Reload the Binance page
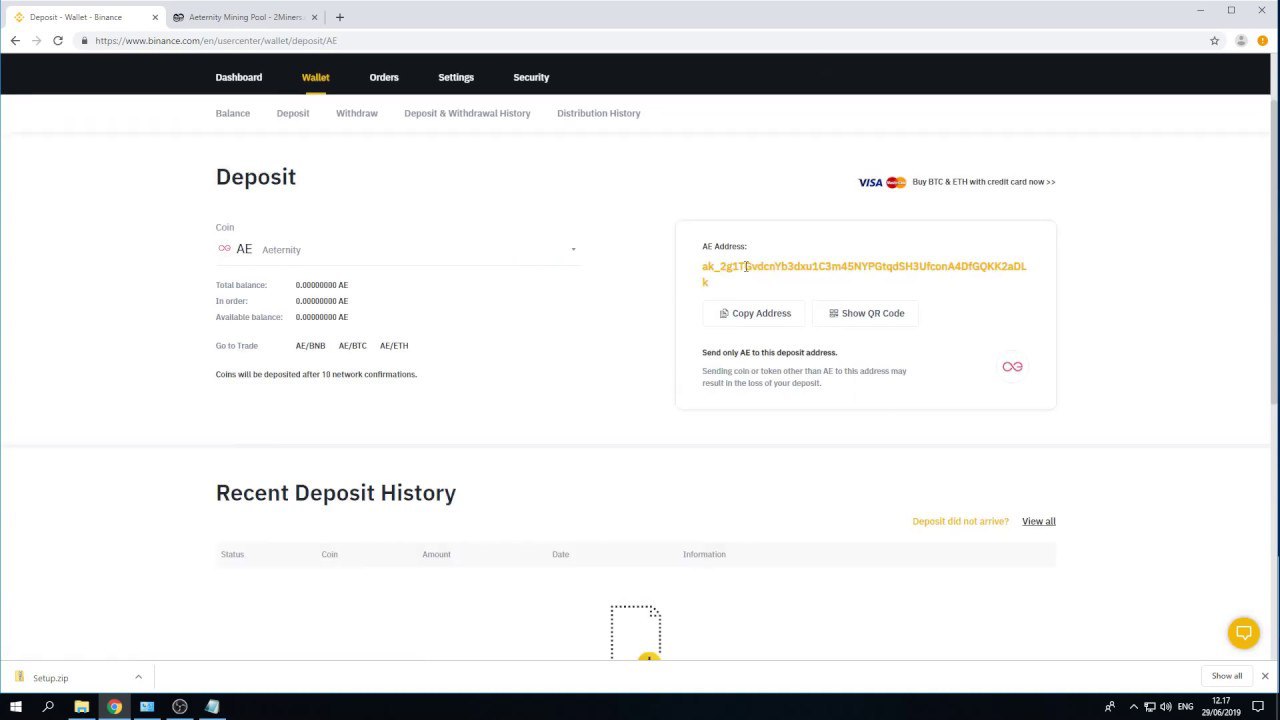This screenshot has height=720, width=1280. 58,41
